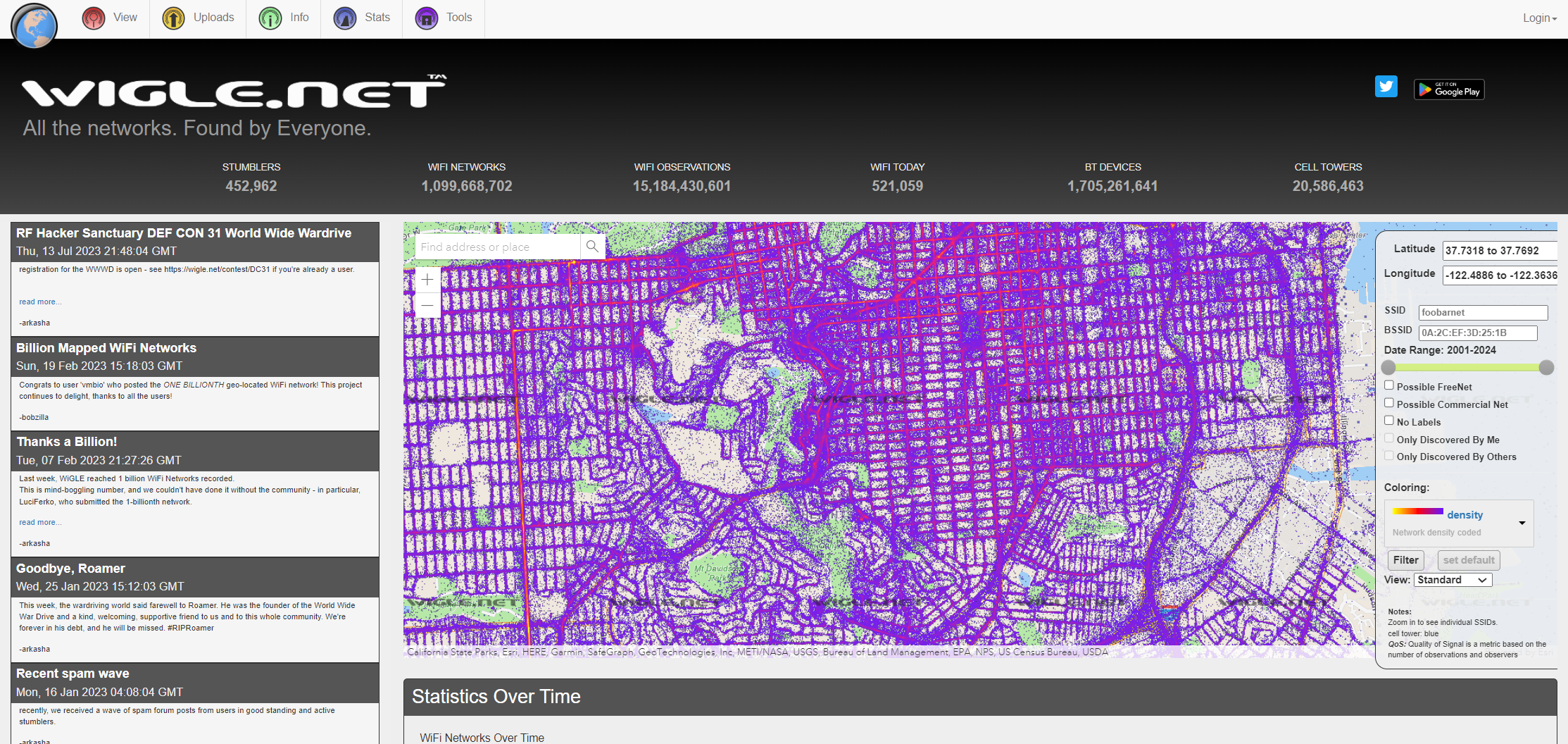Click the WiGLE.net banner logo

(234, 92)
